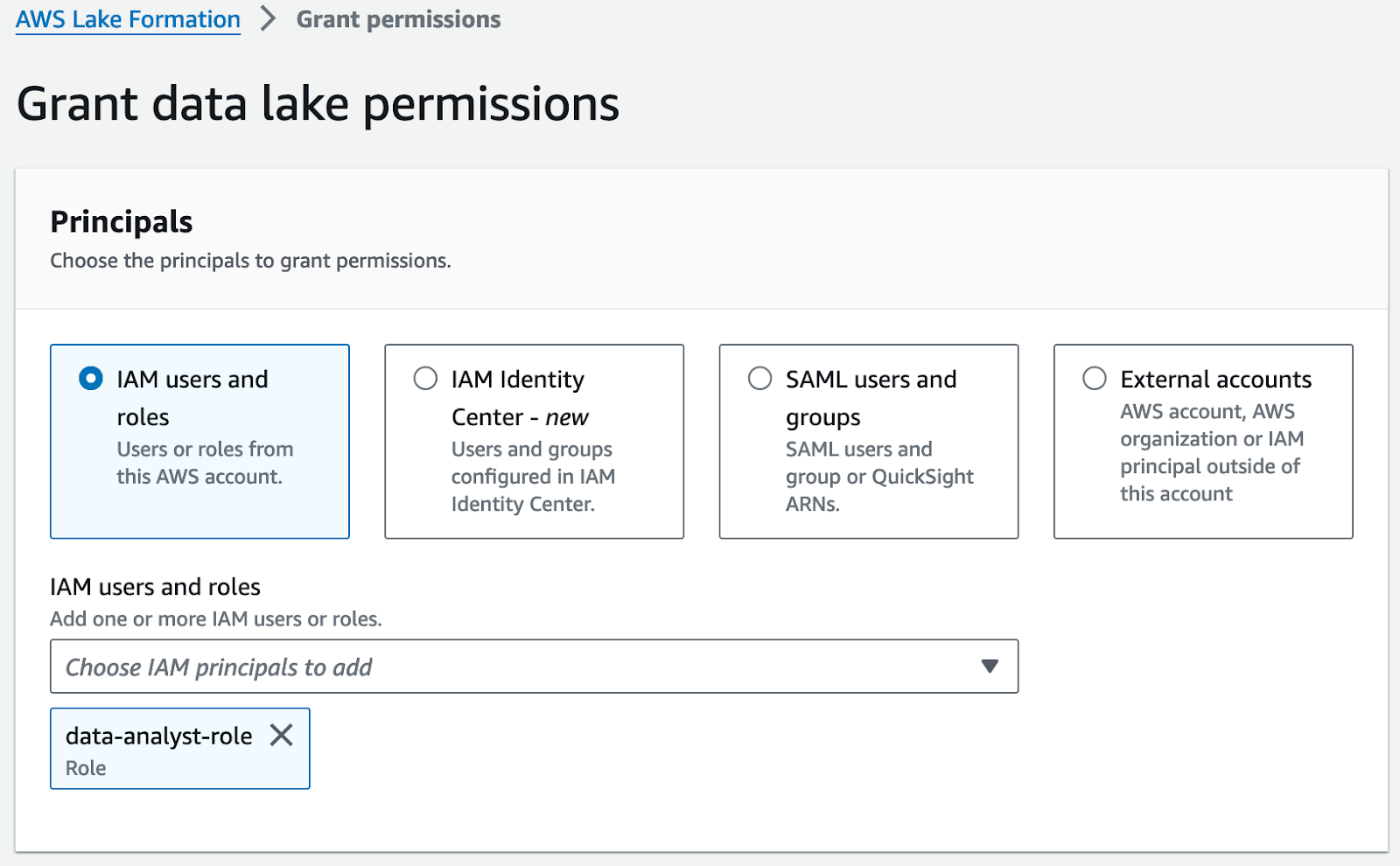Image resolution: width=1400 pixels, height=866 pixels.
Task: Click 'Add one or more IAM users or roles' hint
Action: [x=216, y=618]
